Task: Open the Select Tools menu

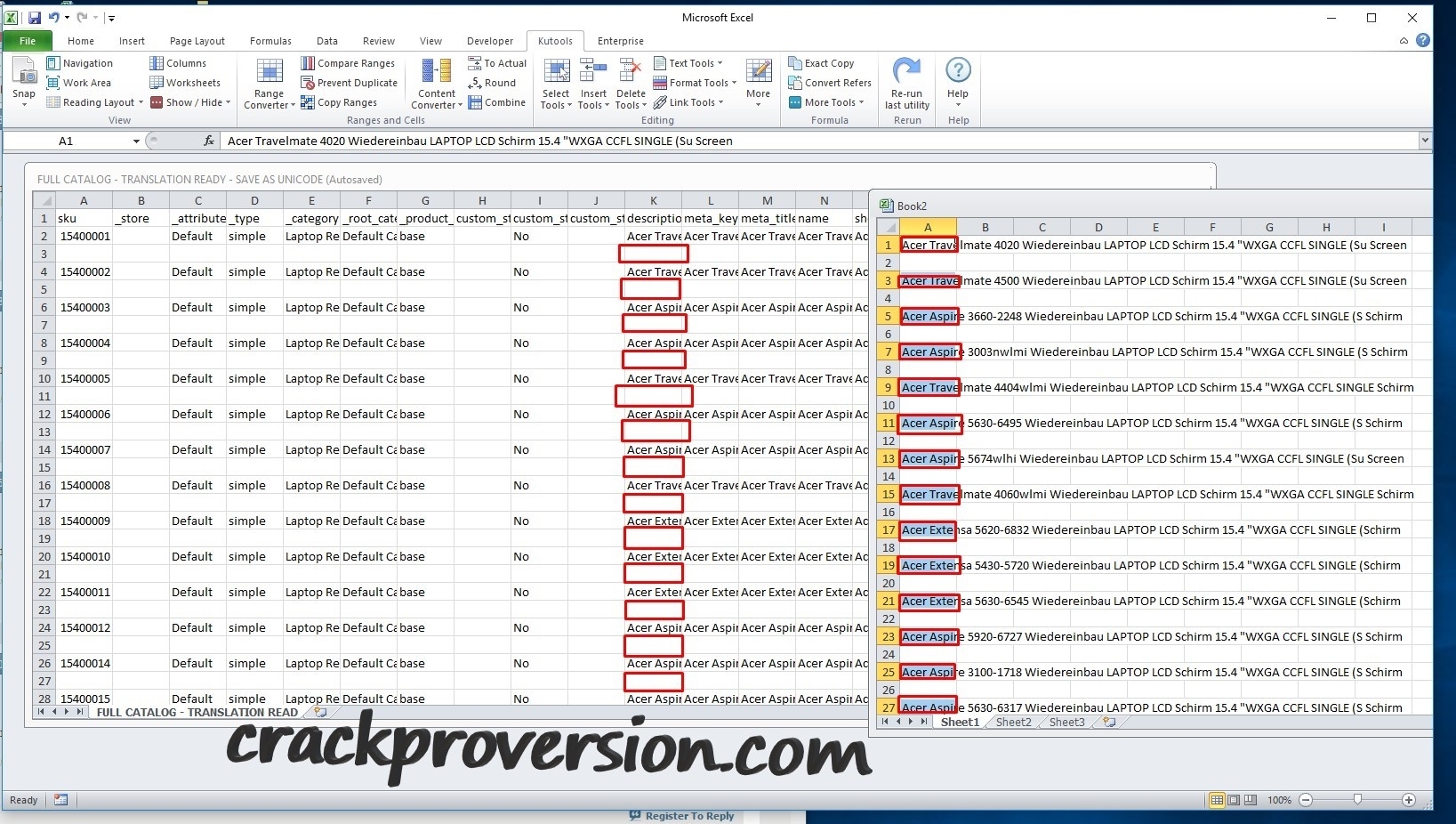Action: tap(556, 84)
